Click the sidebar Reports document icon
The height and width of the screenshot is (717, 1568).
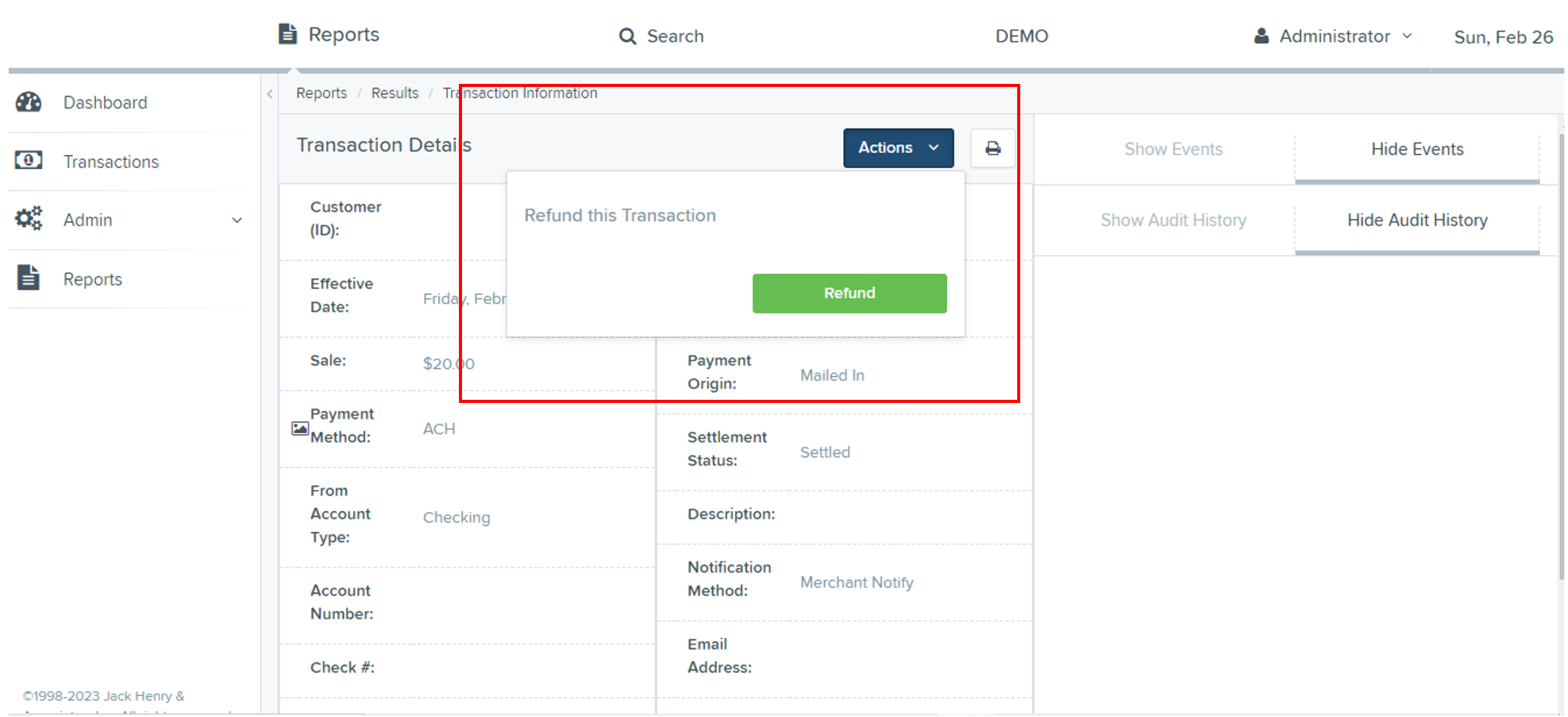pyautogui.click(x=28, y=278)
